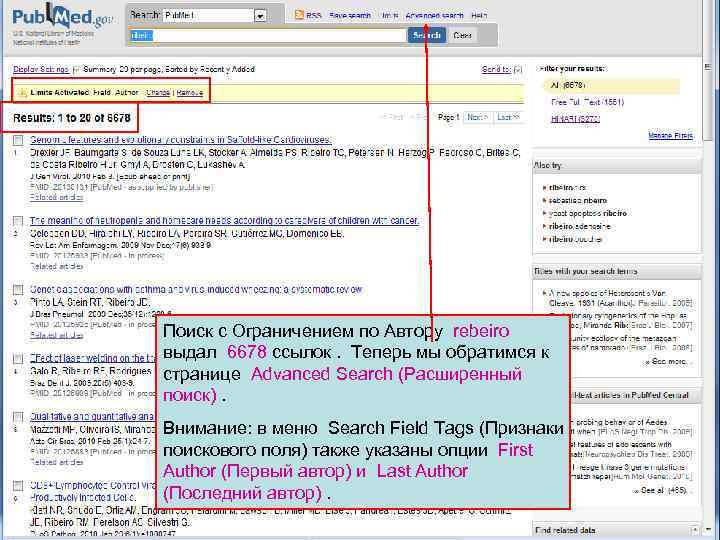Click the blue Search button
The image size is (720, 540).
point(427,35)
